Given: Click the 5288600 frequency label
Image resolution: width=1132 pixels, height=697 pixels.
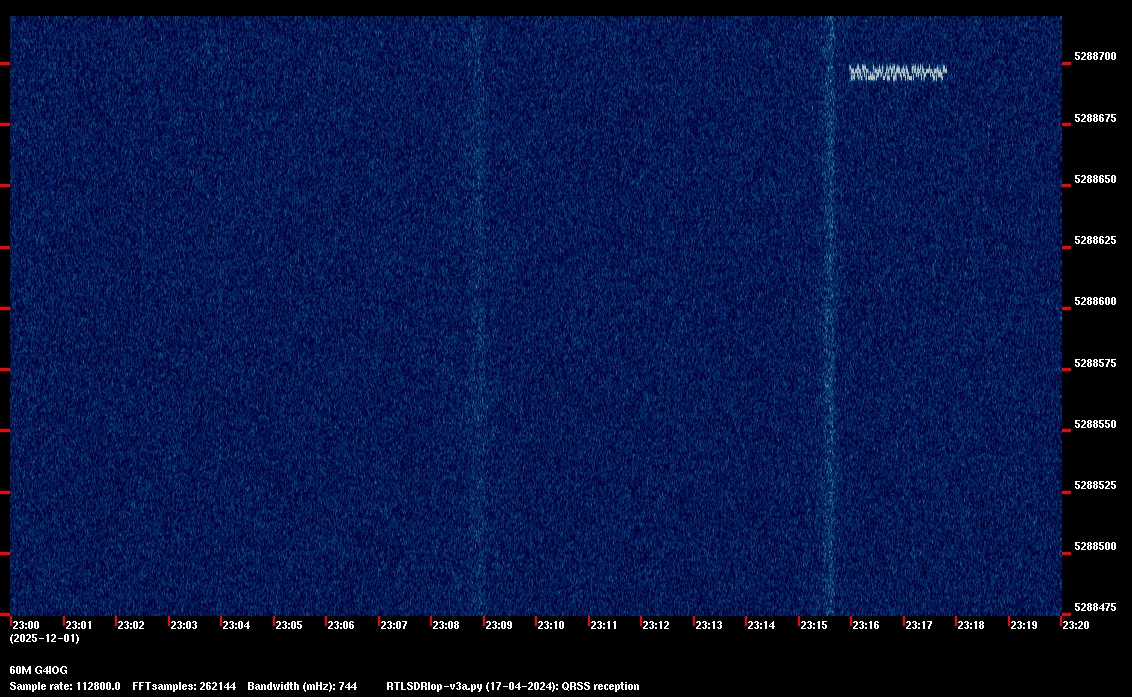Looking at the screenshot, I should tap(1095, 301).
